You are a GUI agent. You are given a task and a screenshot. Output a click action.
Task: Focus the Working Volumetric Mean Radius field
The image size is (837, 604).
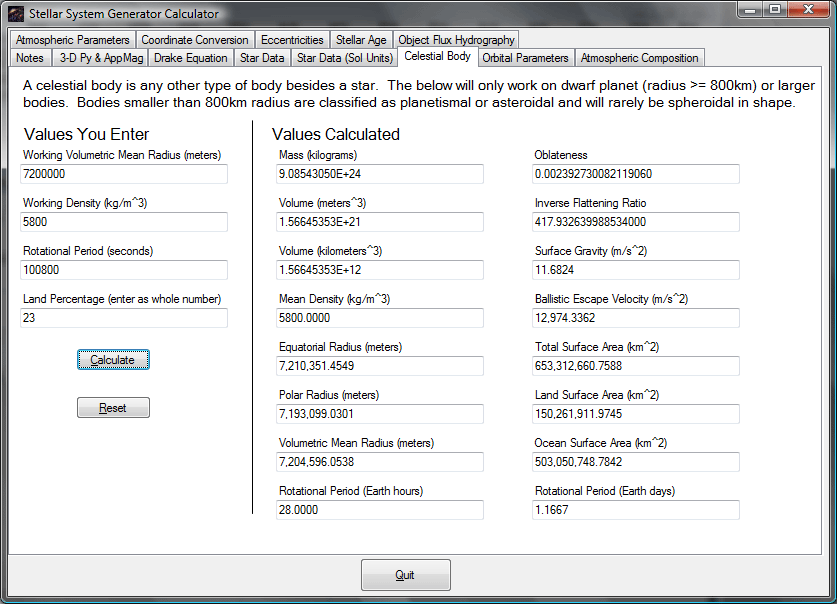coord(124,174)
